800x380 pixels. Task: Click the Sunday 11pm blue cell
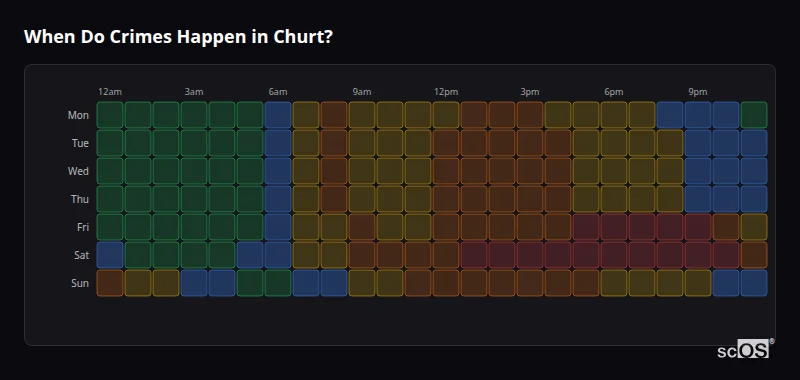coord(754,283)
